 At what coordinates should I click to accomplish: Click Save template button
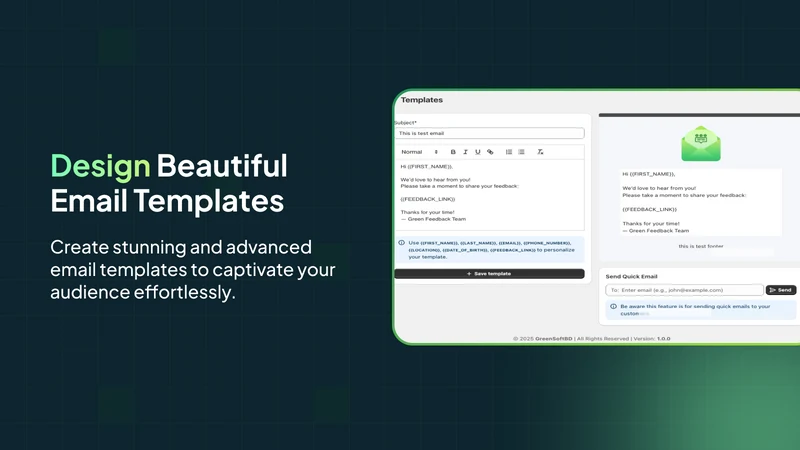pyautogui.click(x=489, y=274)
